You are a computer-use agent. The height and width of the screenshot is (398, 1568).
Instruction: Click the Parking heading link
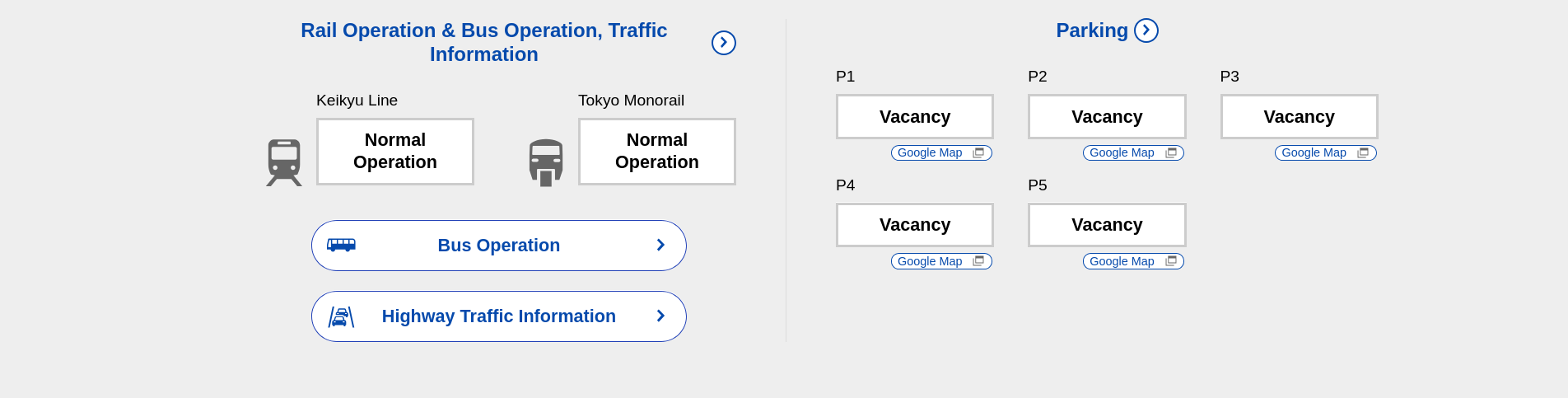click(1092, 30)
